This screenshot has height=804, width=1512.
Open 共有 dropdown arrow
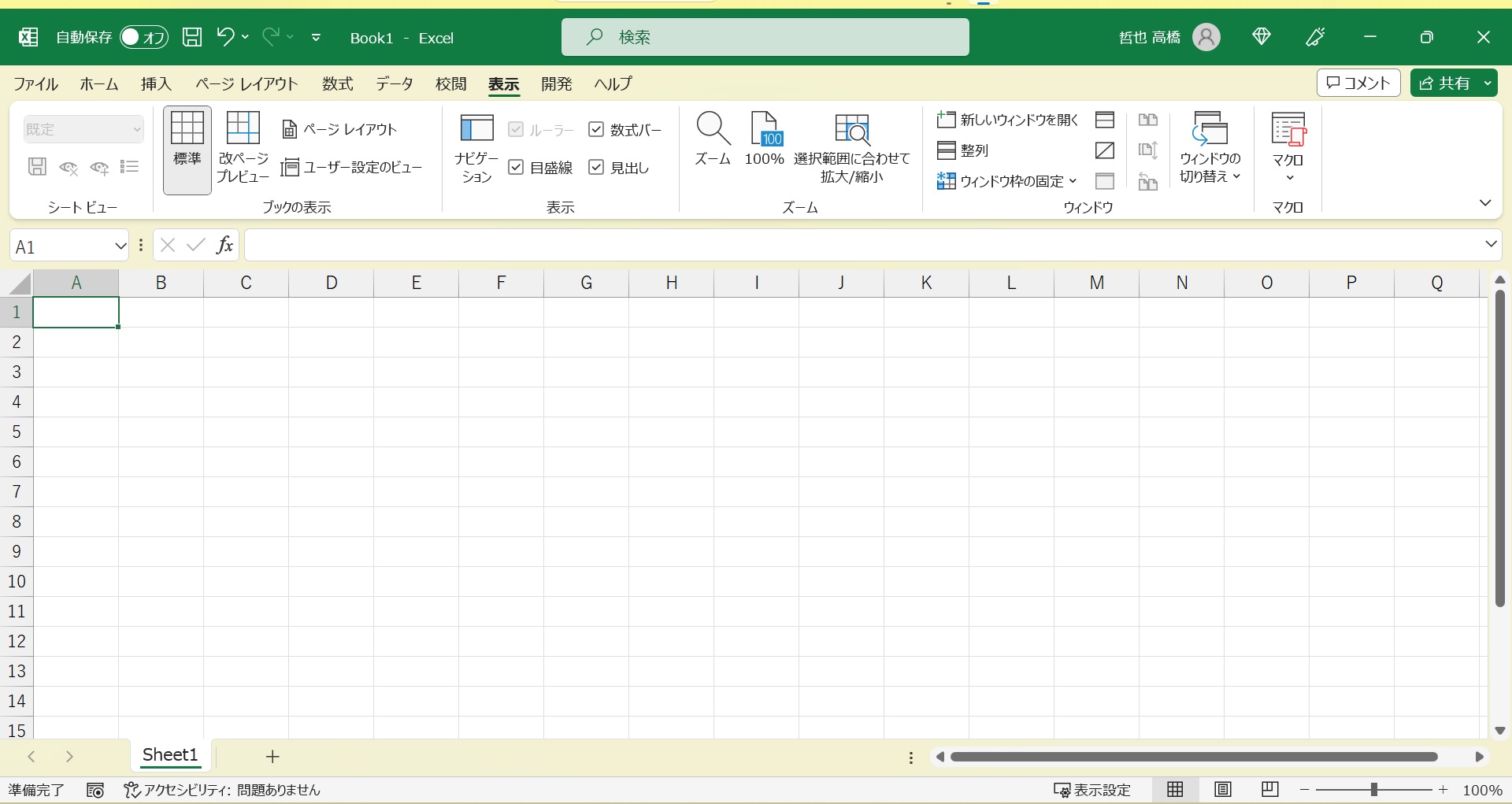[x=1488, y=83]
